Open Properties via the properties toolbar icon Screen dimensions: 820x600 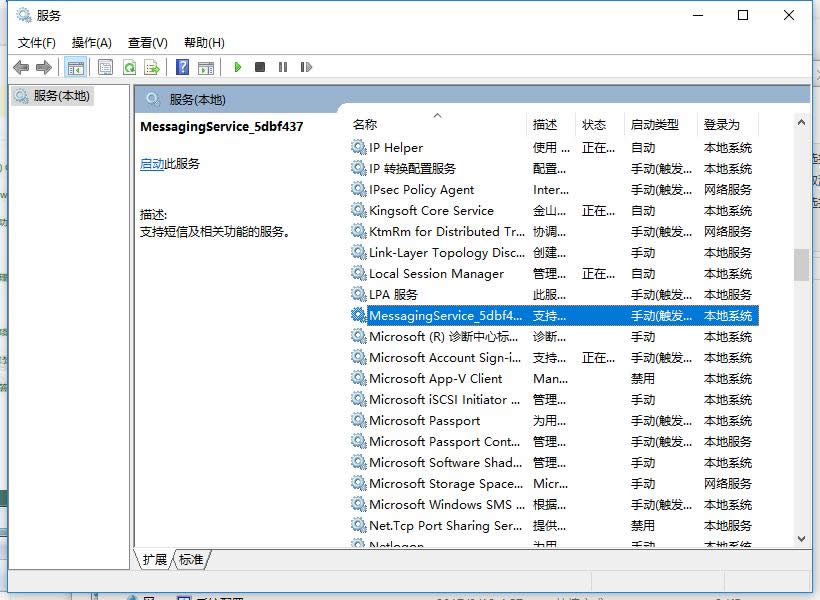(x=104, y=67)
